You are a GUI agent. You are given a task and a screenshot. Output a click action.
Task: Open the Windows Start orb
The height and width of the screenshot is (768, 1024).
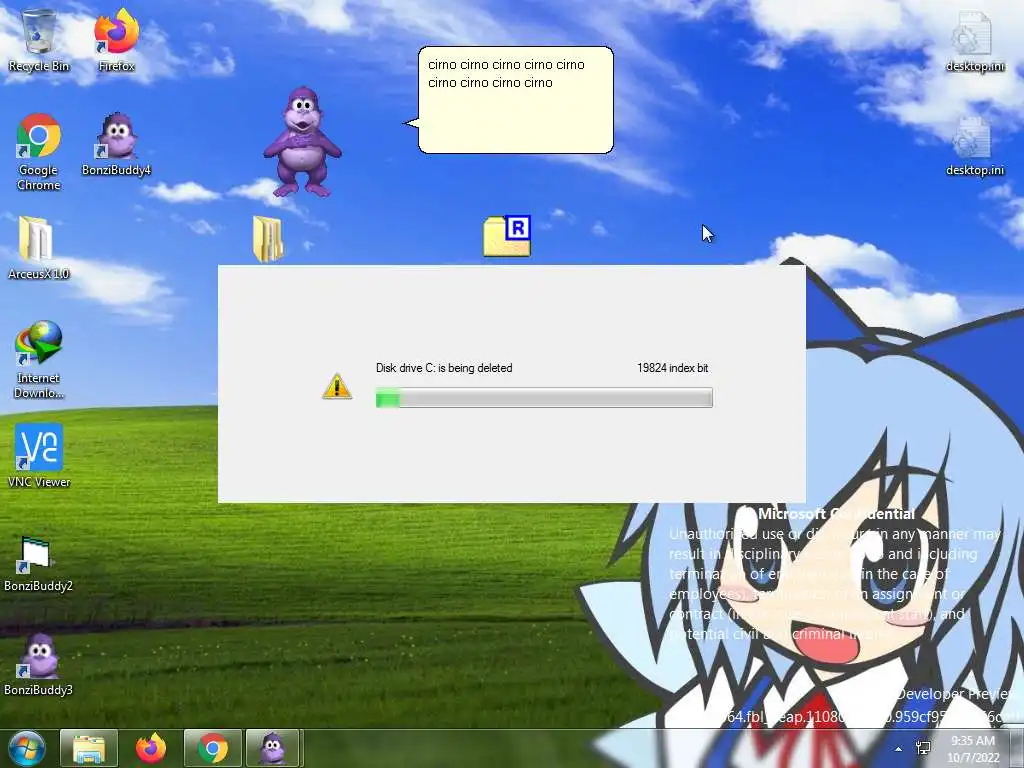[27, 748]
